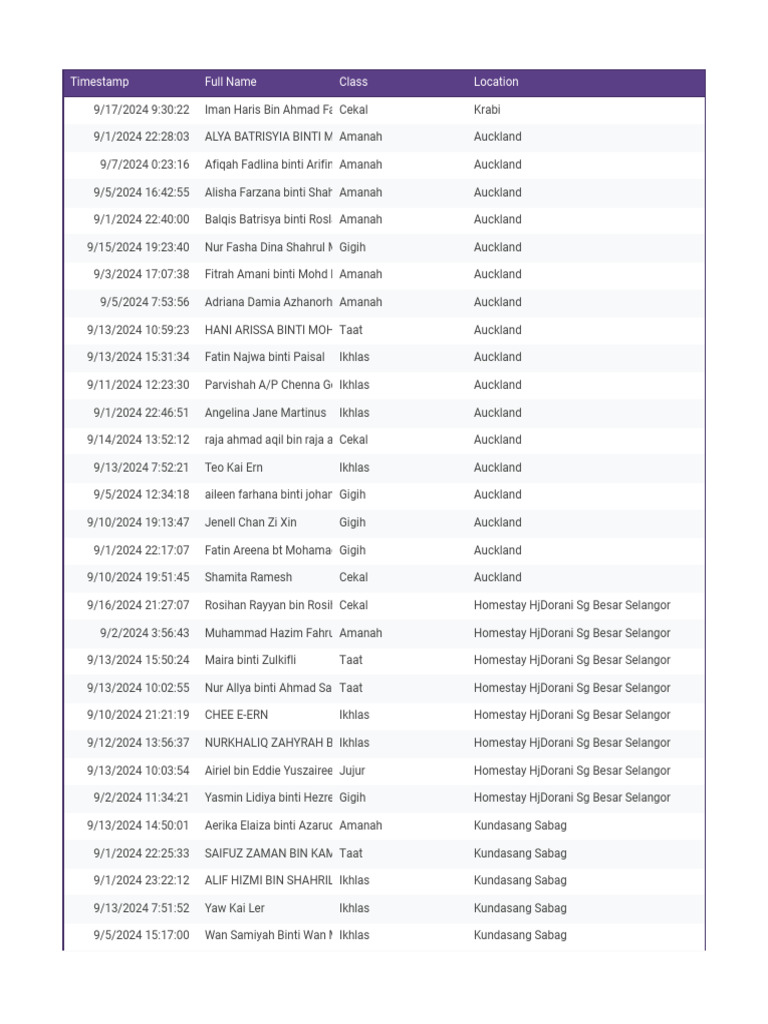Select Kundasang Sabag in Aerika Elaiza row
Viewport: 768px width, 1024px height.
[520, 825]
